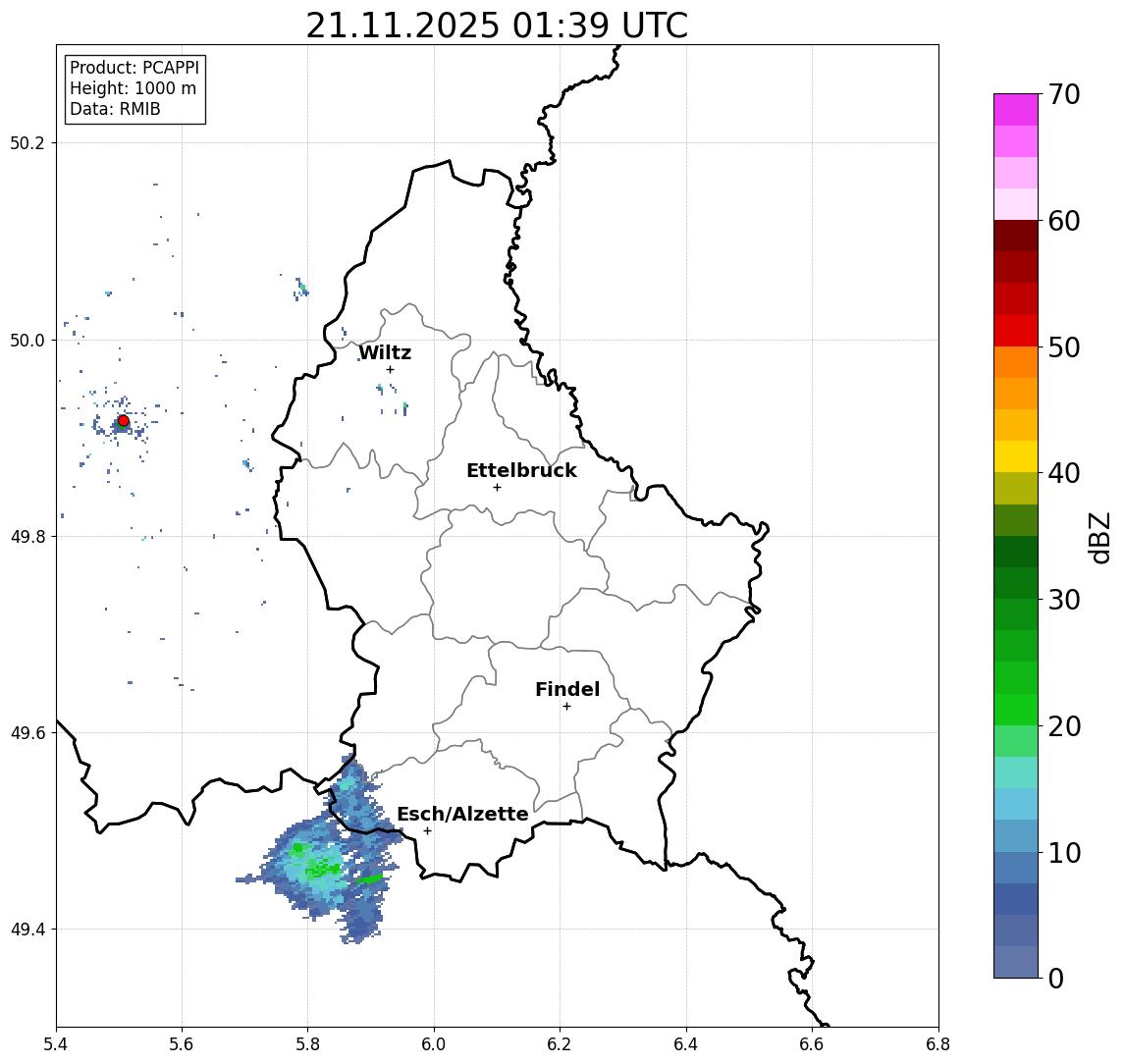
Task: Click the colorbar tick label 0
Action: tap(1056, 979)
